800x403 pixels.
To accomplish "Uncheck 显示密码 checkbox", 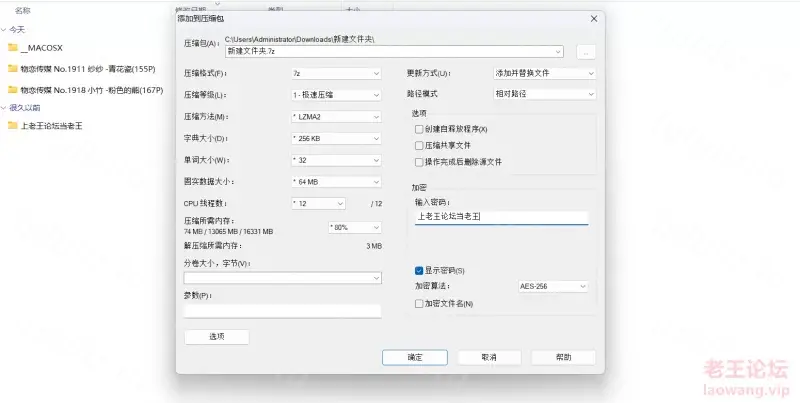I will click(419, 270).
